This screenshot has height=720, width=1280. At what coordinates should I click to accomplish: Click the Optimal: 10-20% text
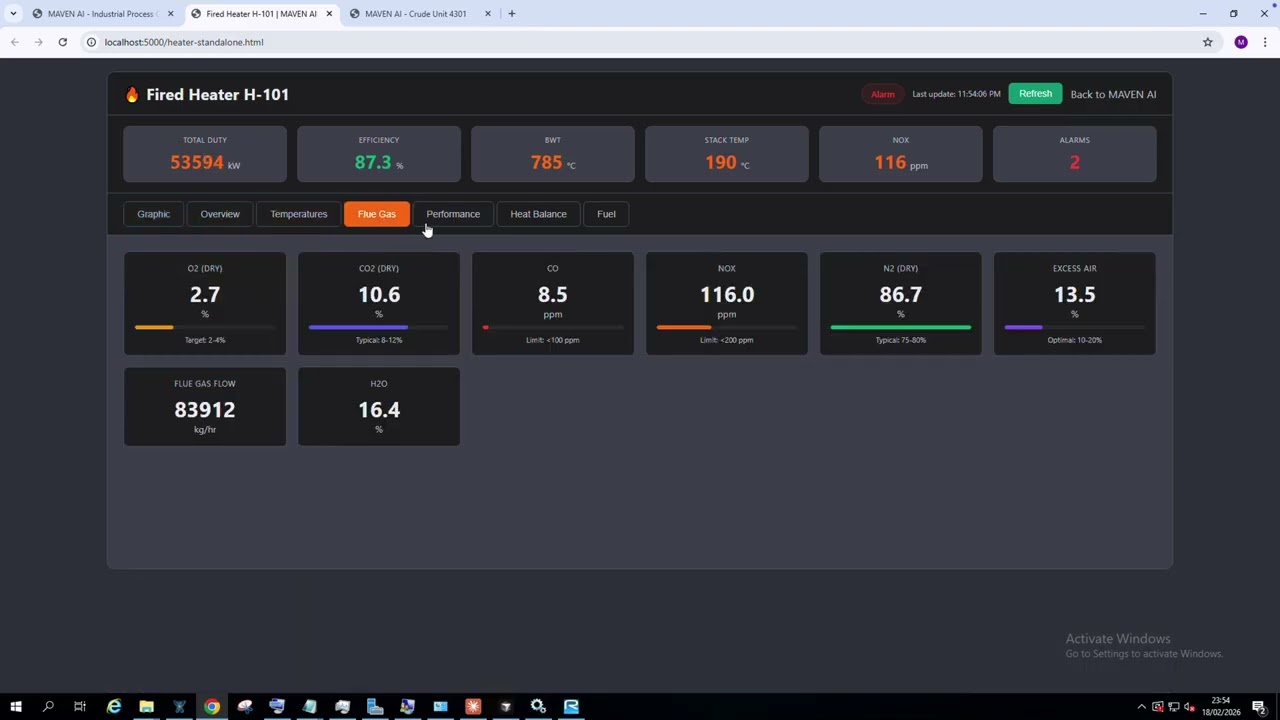(x=1074, y=340)
